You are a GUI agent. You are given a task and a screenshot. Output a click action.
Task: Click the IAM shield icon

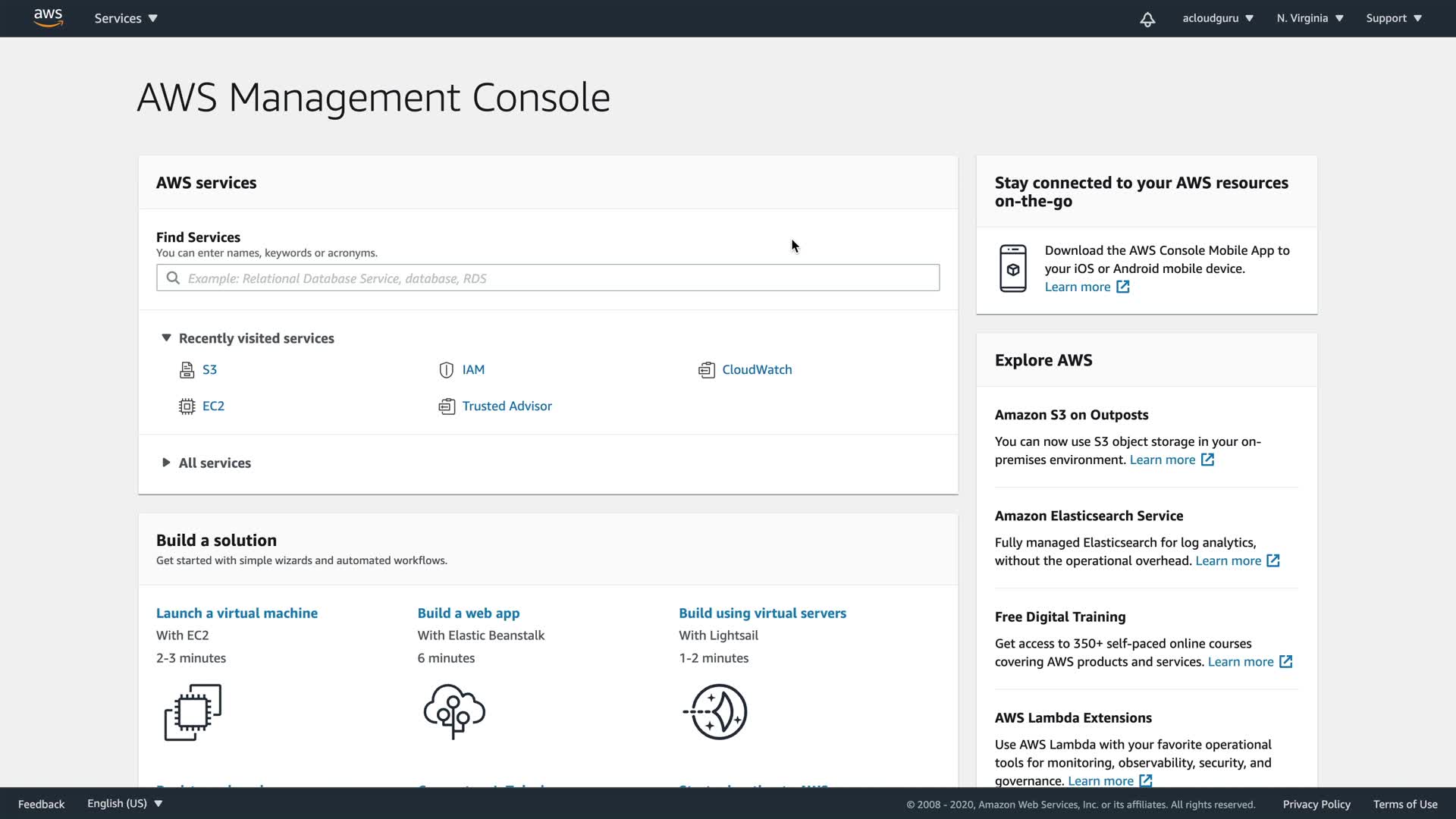tap(446, 370)
